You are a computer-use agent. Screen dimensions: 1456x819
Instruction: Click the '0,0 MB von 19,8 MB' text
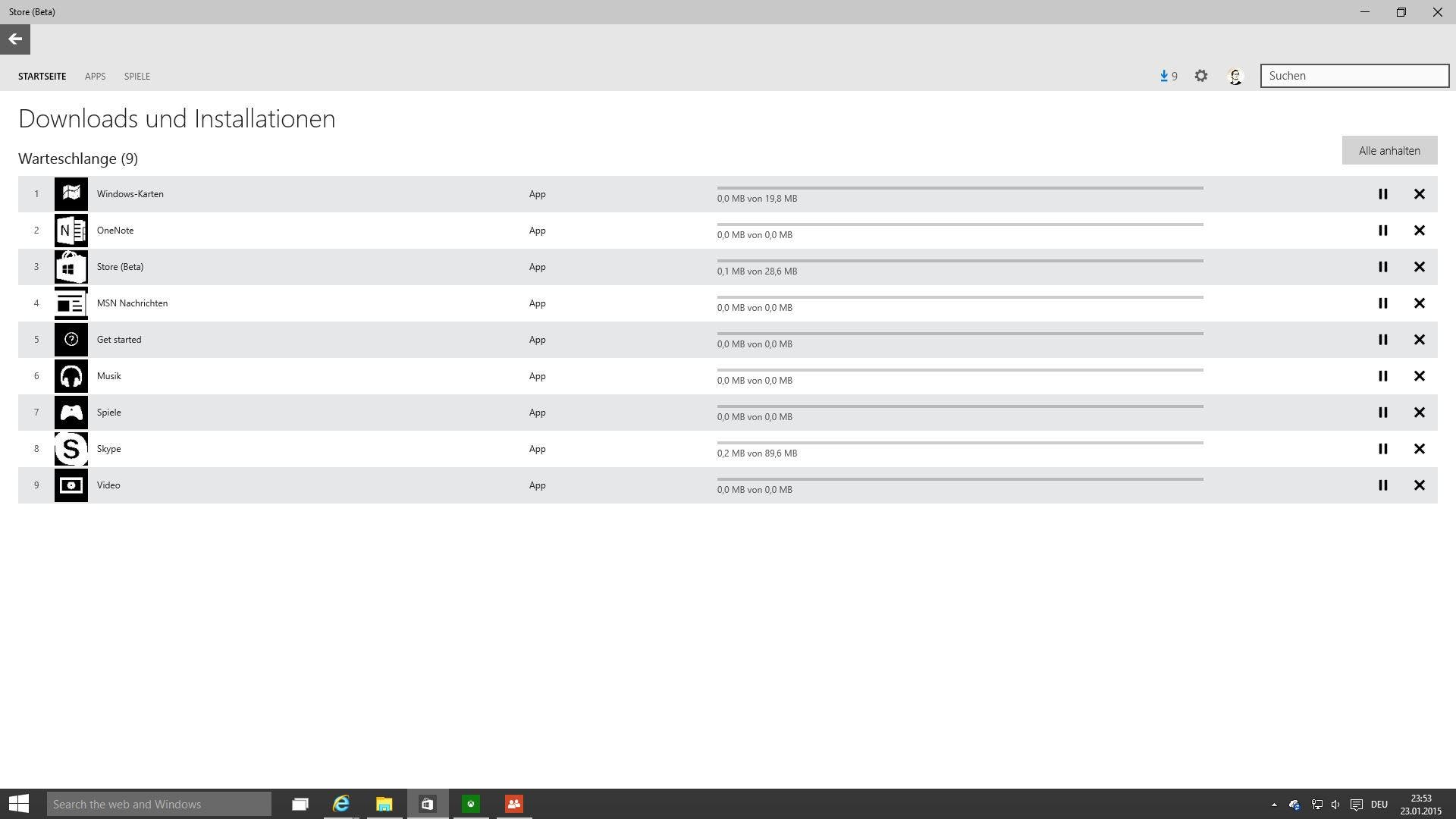[757, 199]
